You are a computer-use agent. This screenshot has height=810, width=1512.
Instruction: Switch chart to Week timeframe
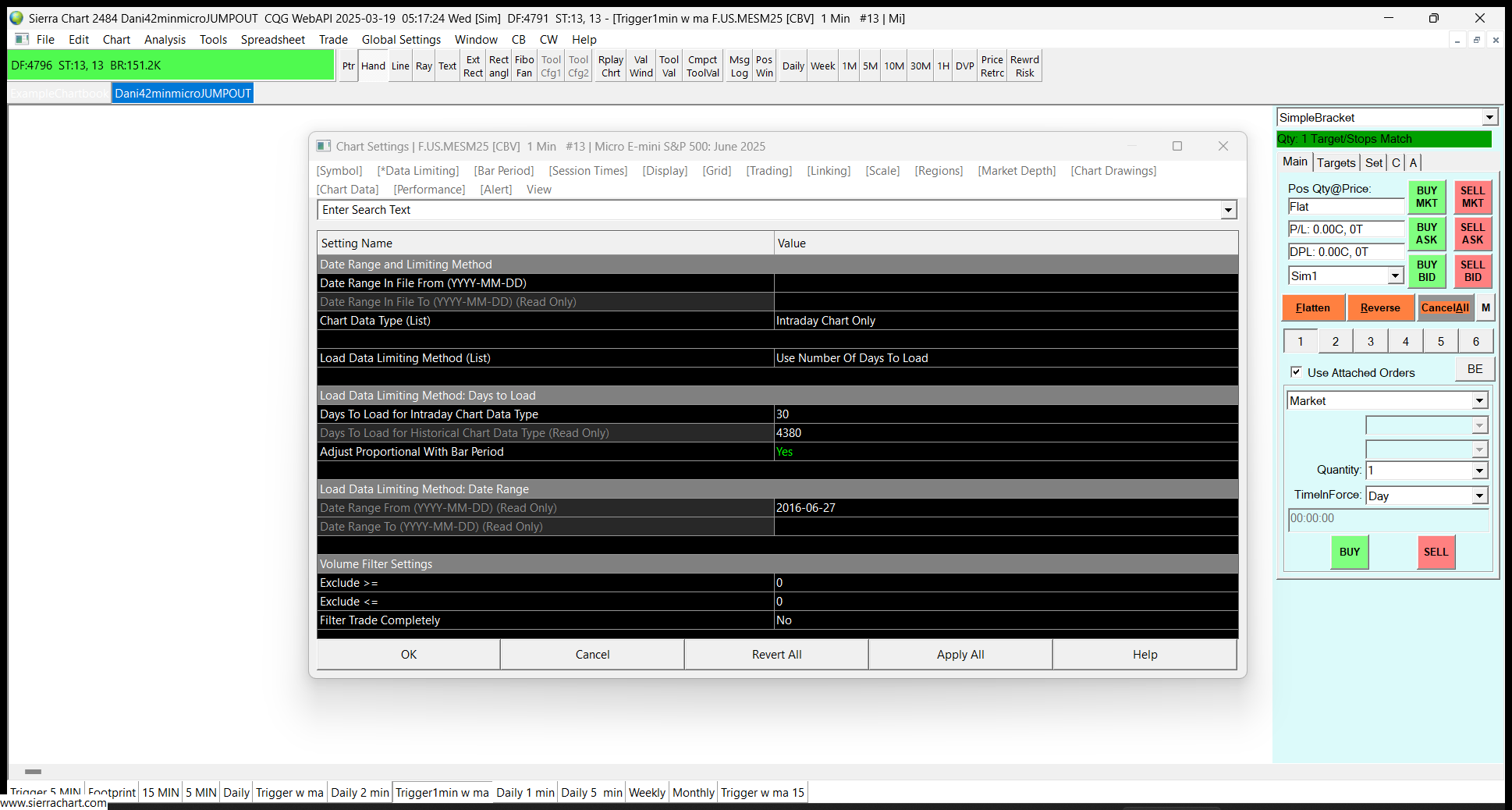click(822, 66)
